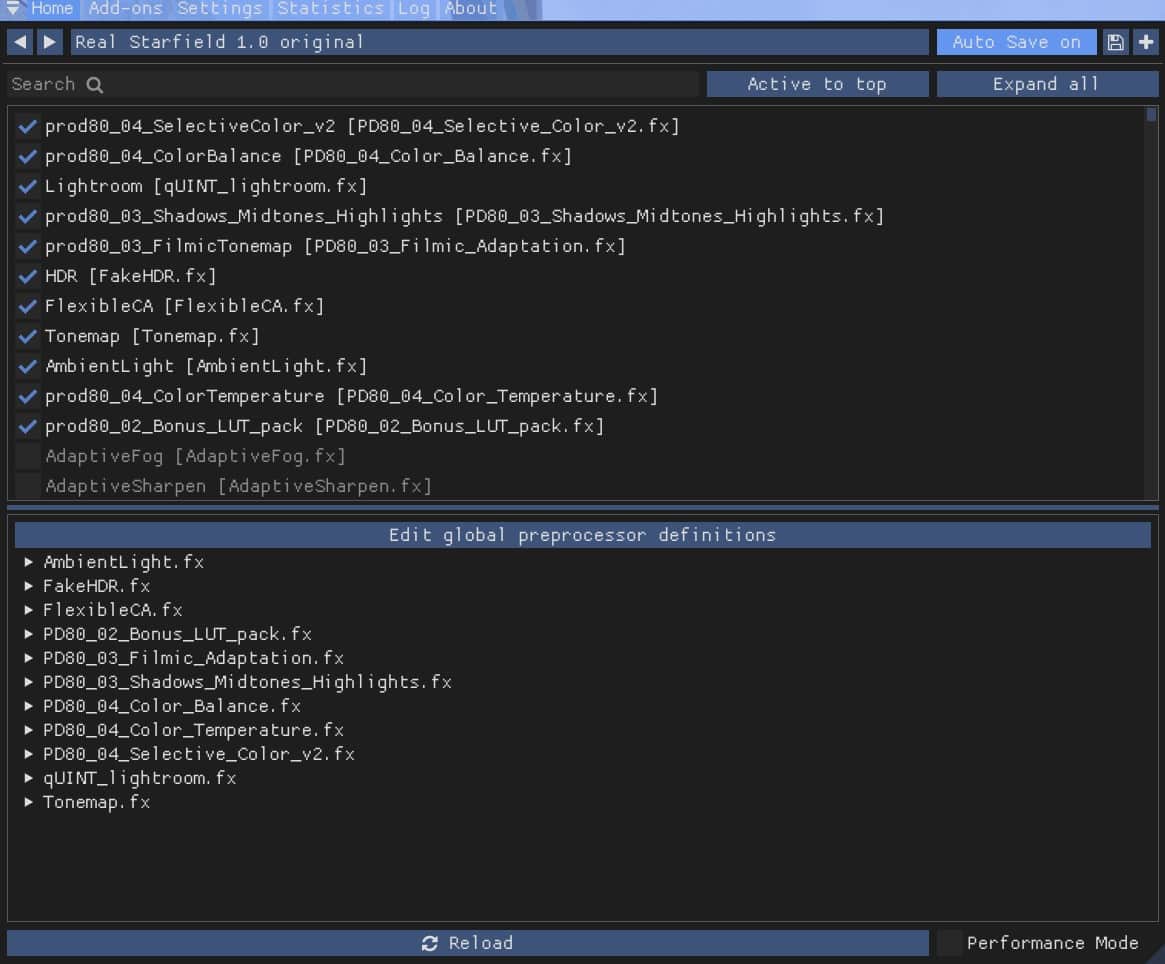Click the previous preset left arrow
Viewport: 1165px width, 964px height.
[20, 42]
